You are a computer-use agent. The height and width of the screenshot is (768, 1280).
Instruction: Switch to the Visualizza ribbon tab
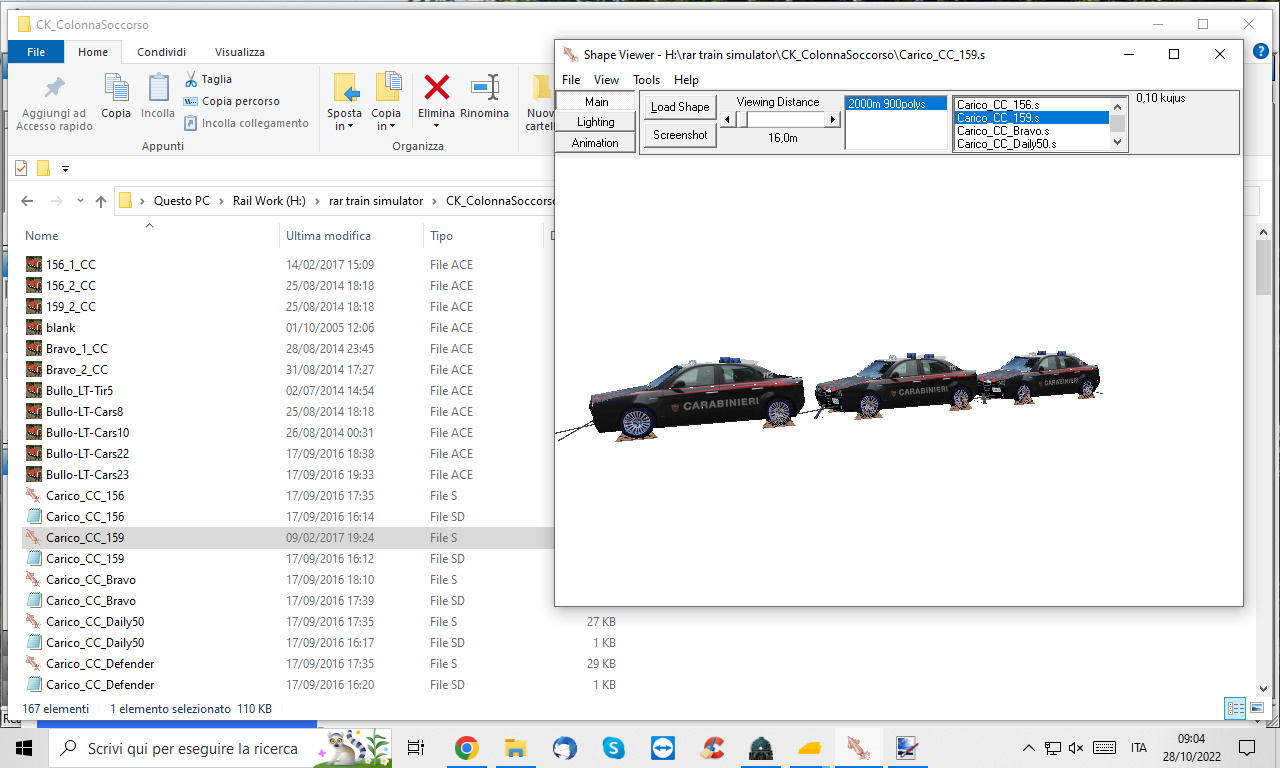click(240, 52)
